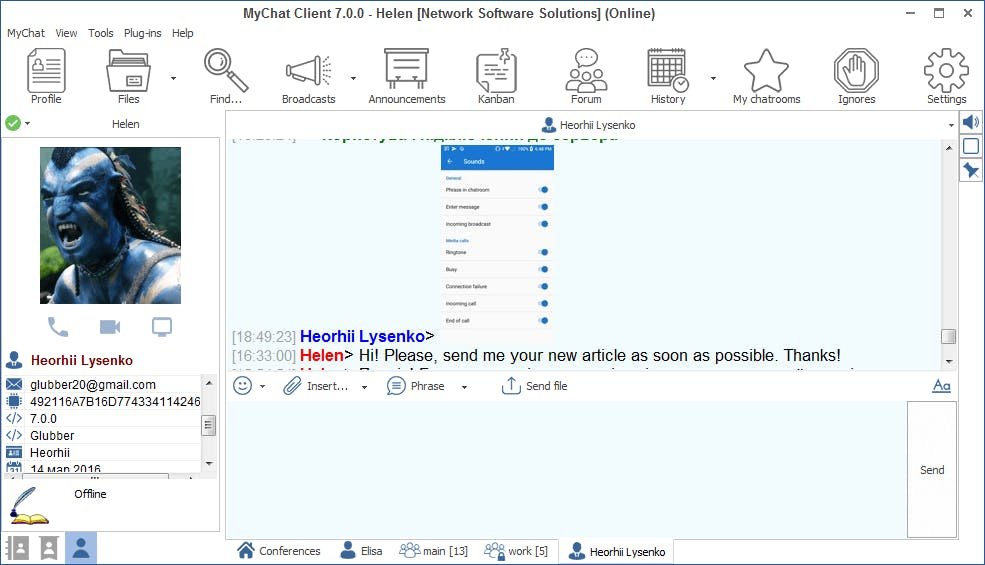Open the contact list panel icon

tap(18, 548)
